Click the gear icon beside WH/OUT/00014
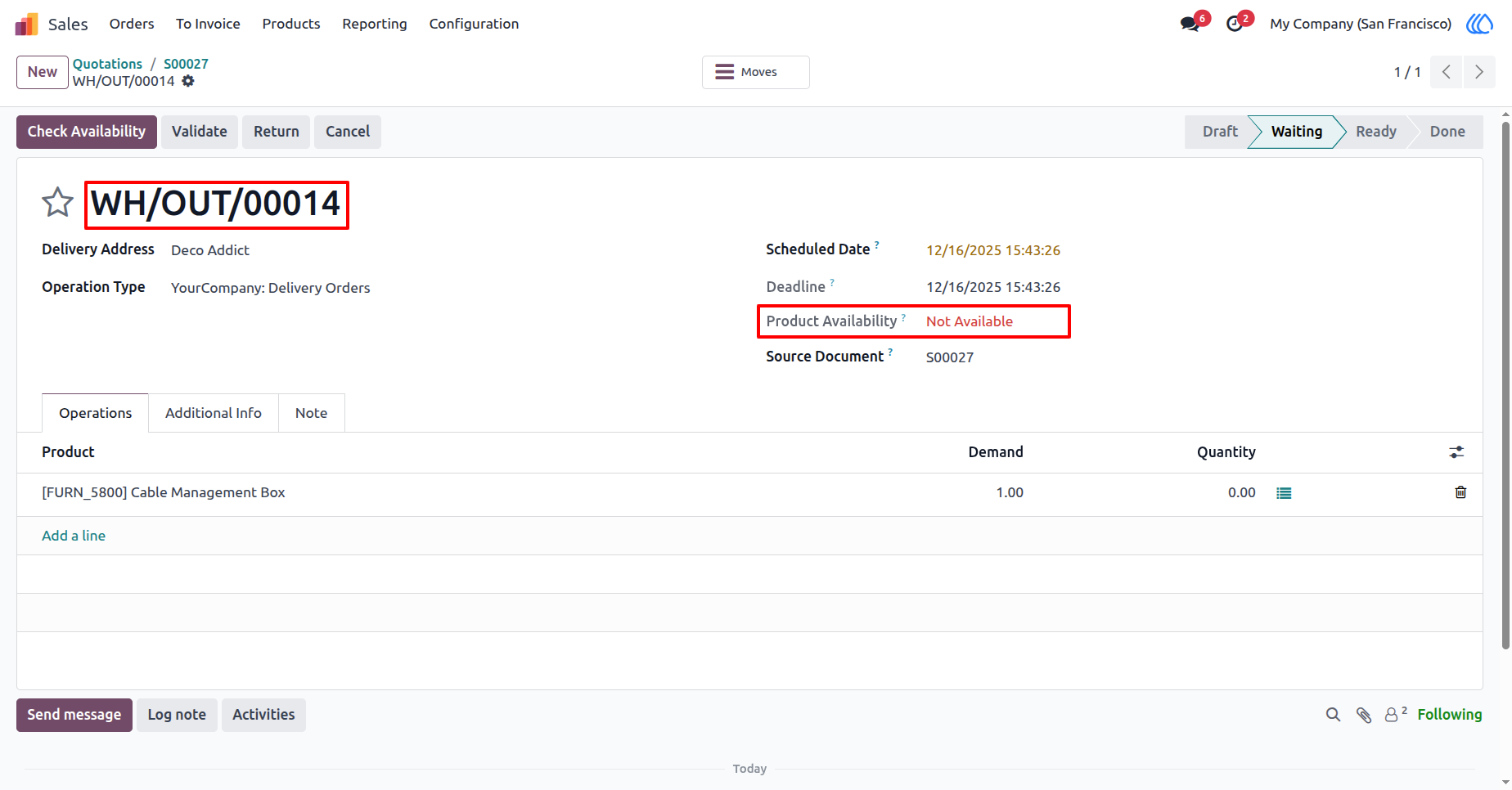The image size is (1512, 790). point(188,81)
